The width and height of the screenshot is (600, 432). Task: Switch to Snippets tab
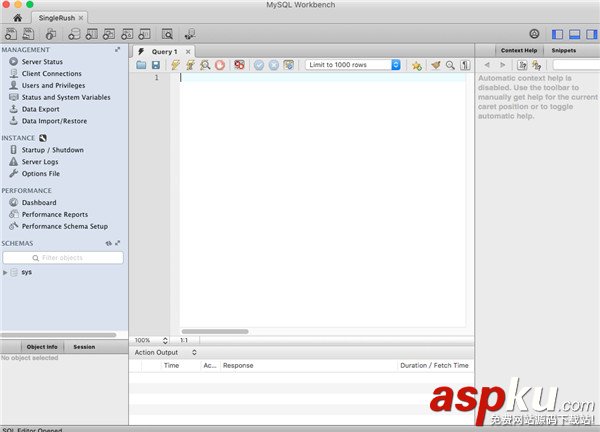564,51
